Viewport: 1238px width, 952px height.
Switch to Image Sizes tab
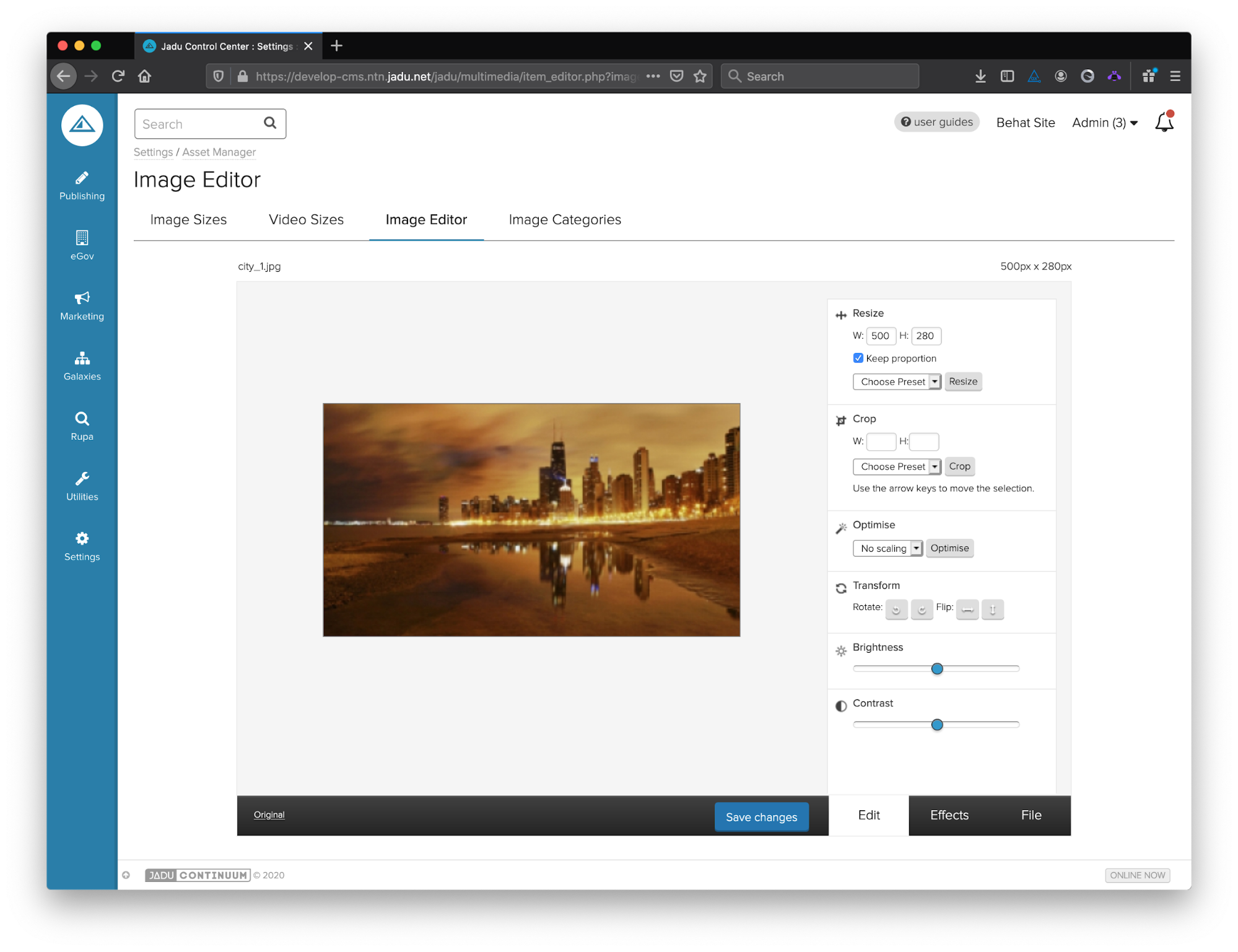[x=188, y=220]
